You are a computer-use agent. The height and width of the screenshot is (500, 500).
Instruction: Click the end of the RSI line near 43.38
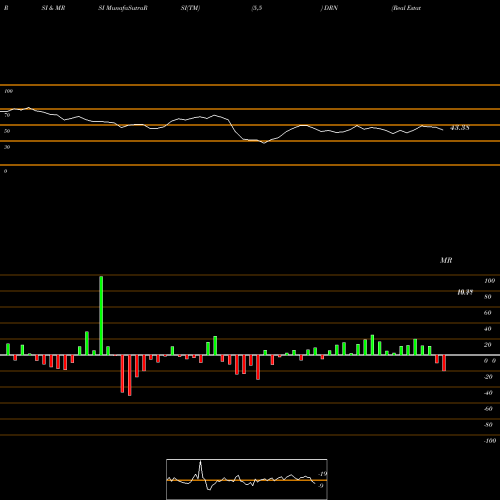coord(443,130)
